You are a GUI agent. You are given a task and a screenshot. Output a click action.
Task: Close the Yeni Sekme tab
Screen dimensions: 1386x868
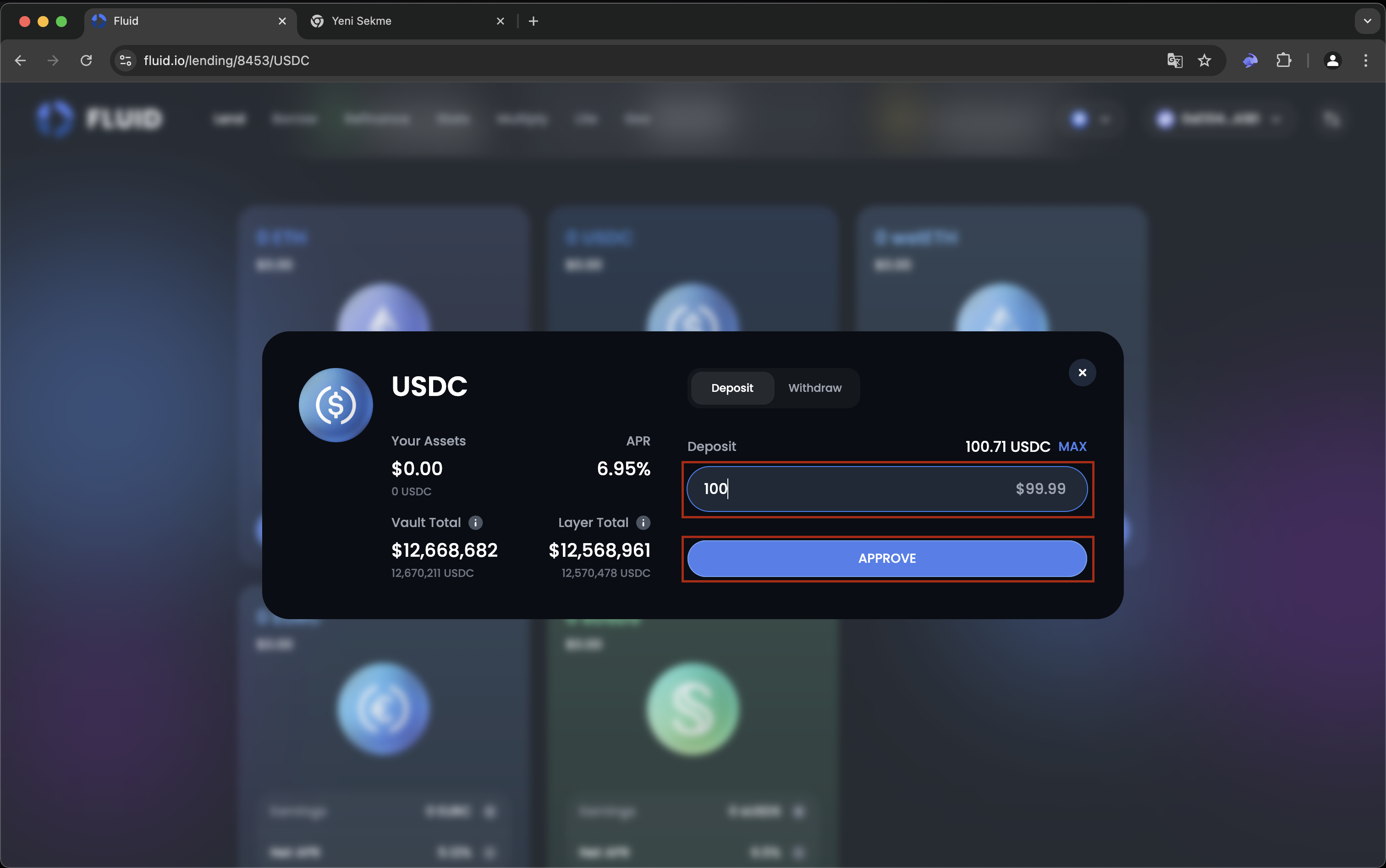coord(500,21)
